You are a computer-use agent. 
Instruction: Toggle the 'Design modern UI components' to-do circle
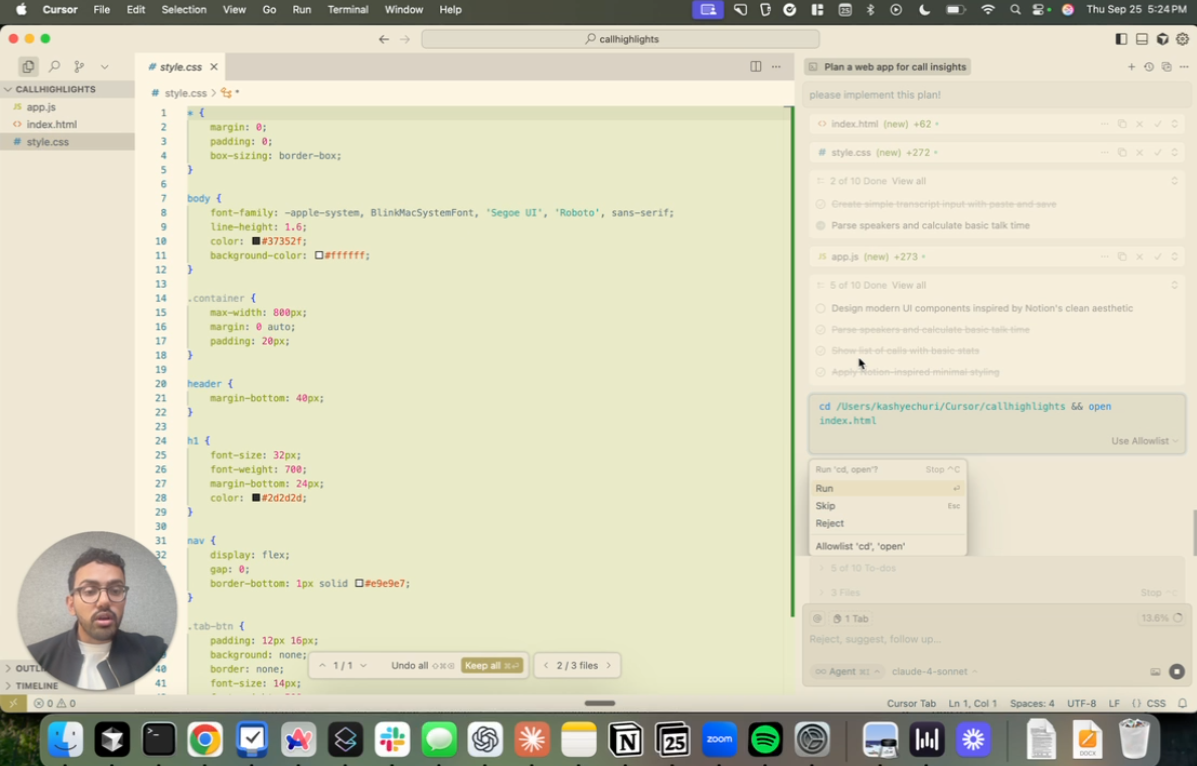pos(821,309)
